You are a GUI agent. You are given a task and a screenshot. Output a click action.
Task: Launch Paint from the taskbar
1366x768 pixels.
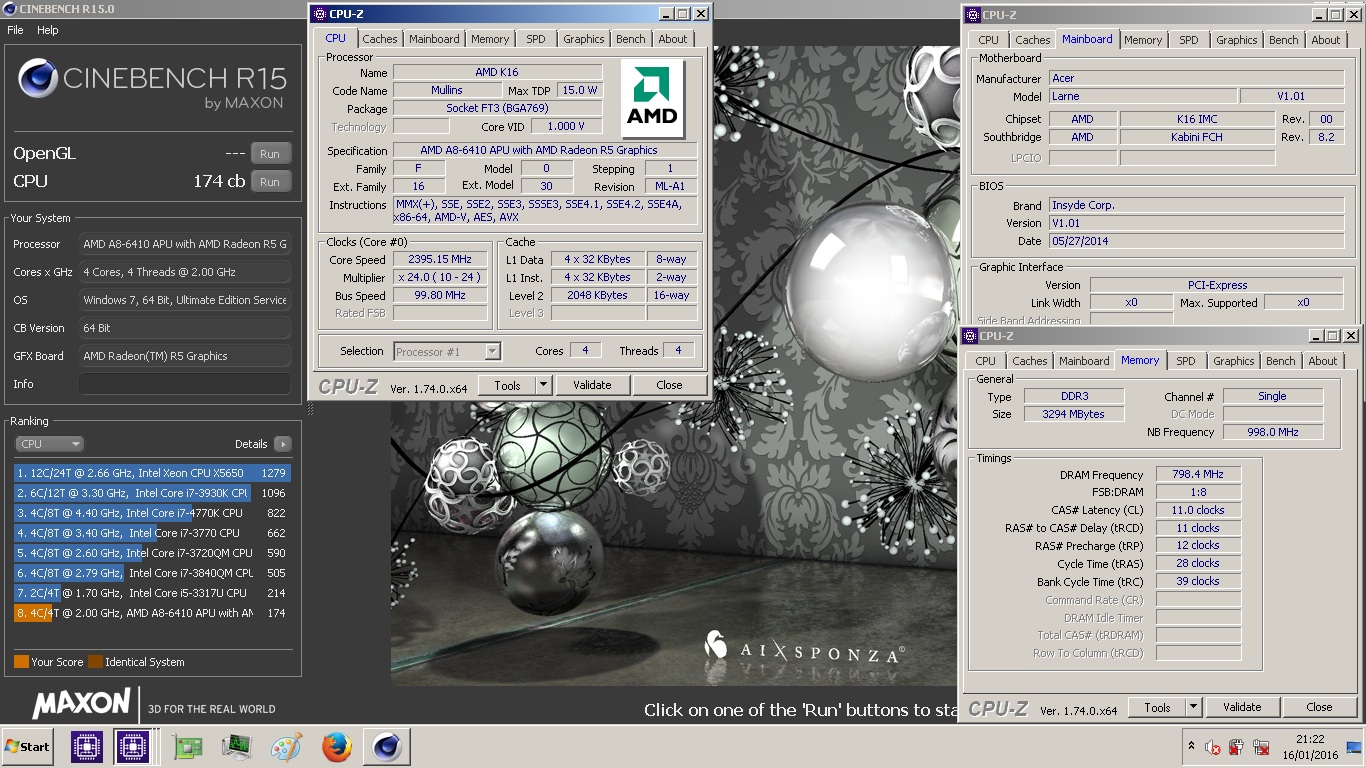[287, 747]
